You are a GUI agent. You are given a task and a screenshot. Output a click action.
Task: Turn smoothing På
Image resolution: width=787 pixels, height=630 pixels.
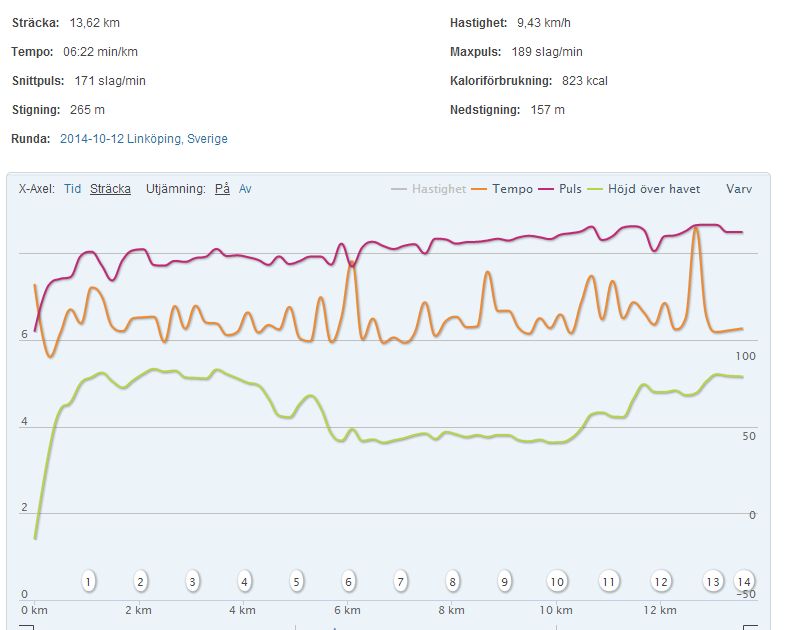(222, 188)
